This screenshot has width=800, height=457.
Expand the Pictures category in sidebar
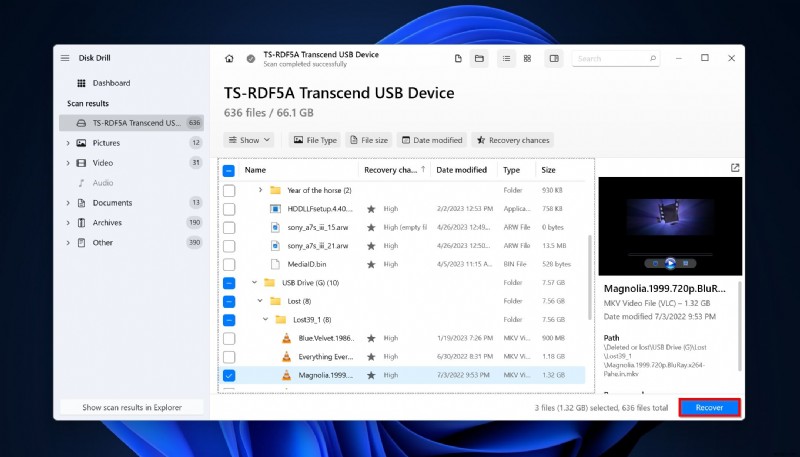click(68, 143)
